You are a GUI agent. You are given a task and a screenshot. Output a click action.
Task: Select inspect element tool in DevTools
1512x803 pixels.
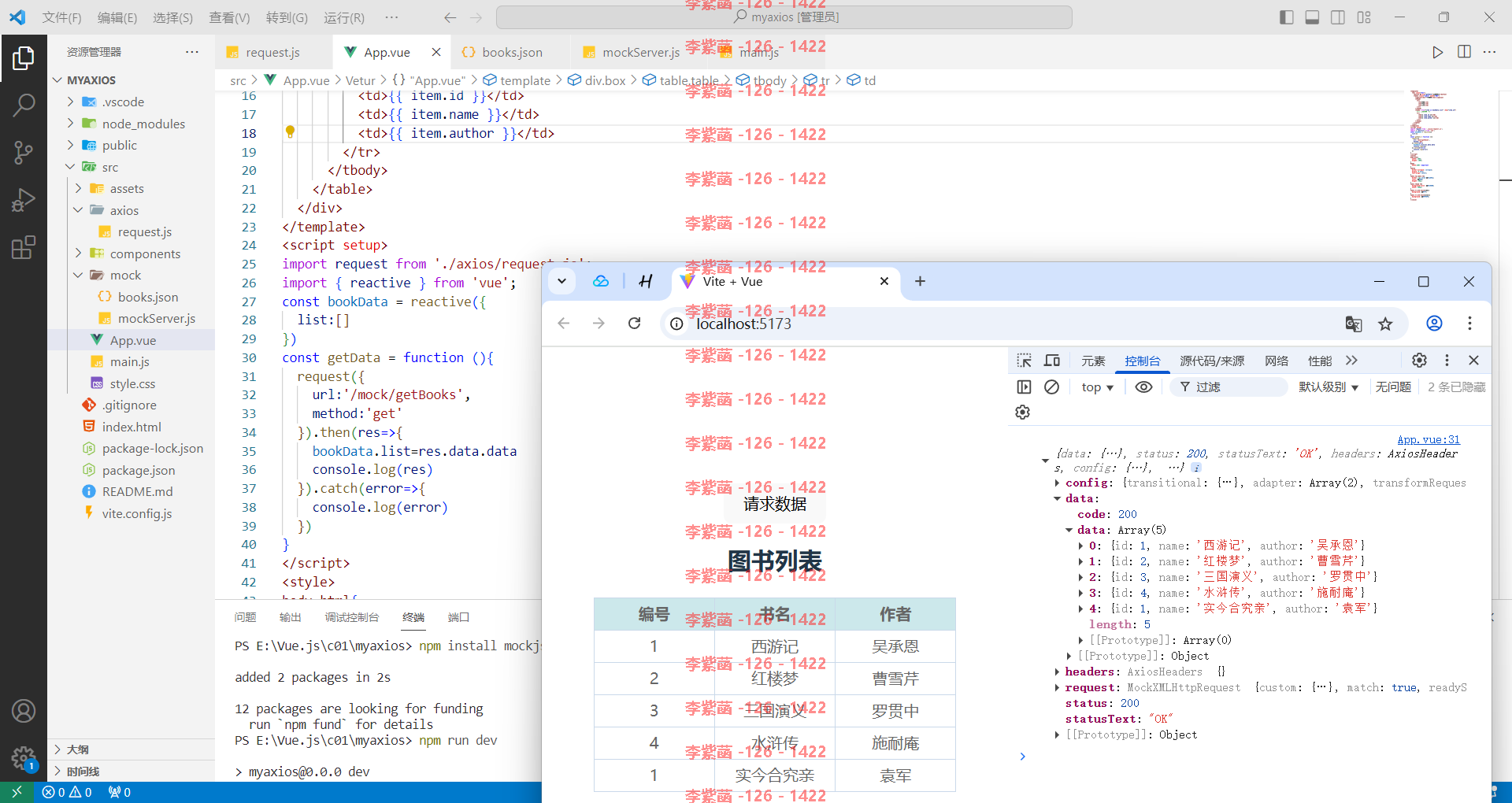1024,361
